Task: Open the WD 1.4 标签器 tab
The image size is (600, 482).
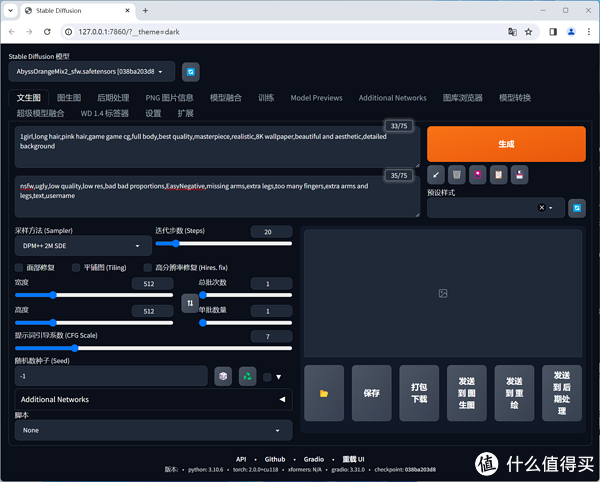Action: pyautogui.click(x=104, y=113)
